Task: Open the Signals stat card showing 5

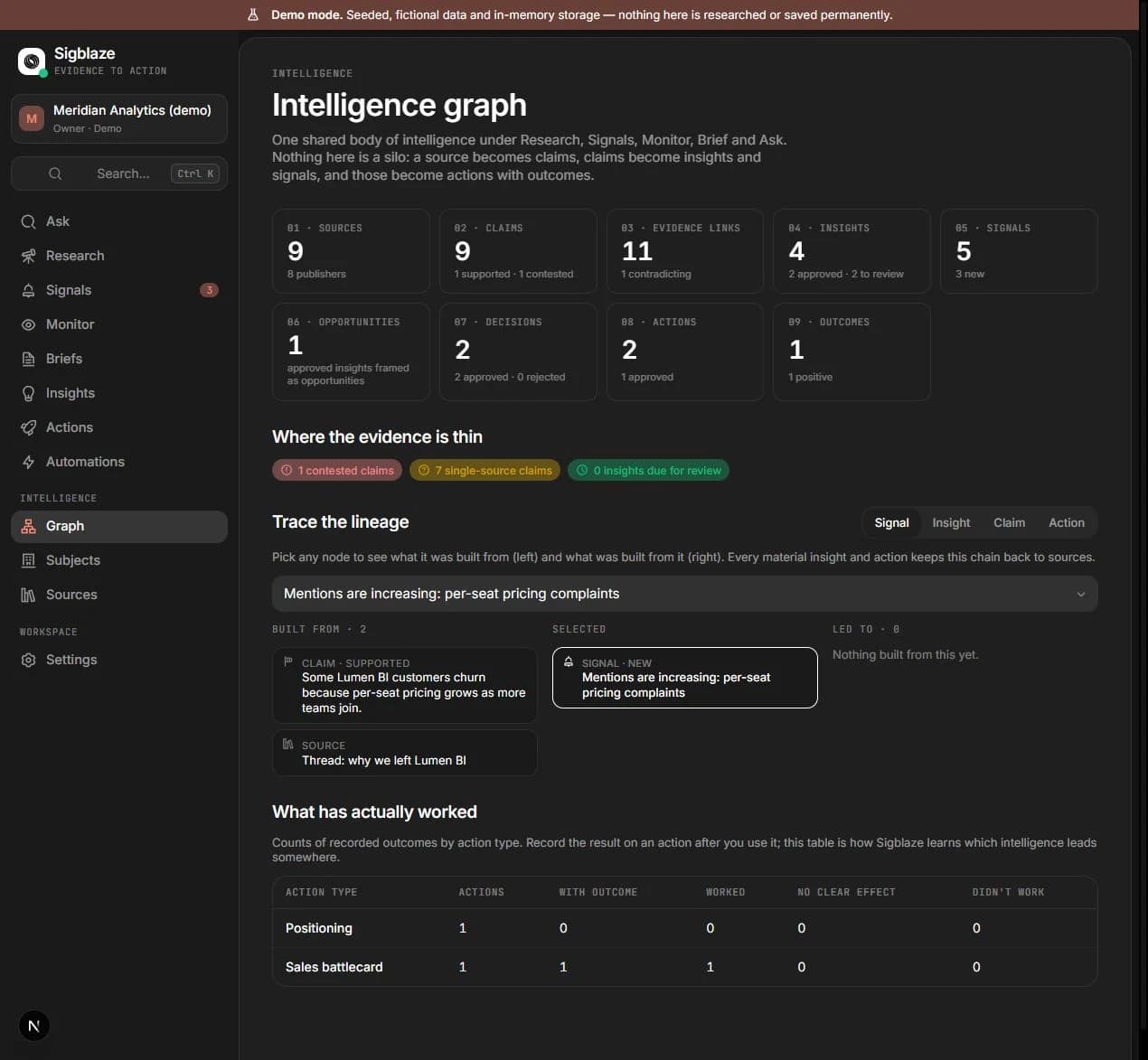Action: tap(1019, 251)
